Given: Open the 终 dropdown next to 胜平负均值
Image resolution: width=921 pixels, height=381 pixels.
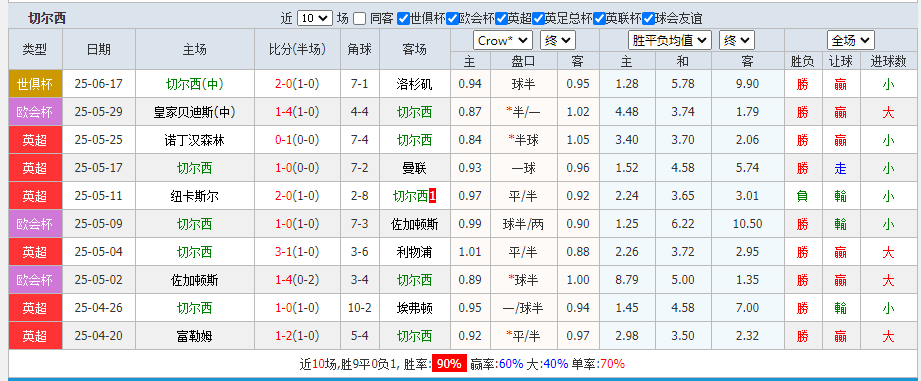Looking at the screenshot, I should [x=737, y=41].
